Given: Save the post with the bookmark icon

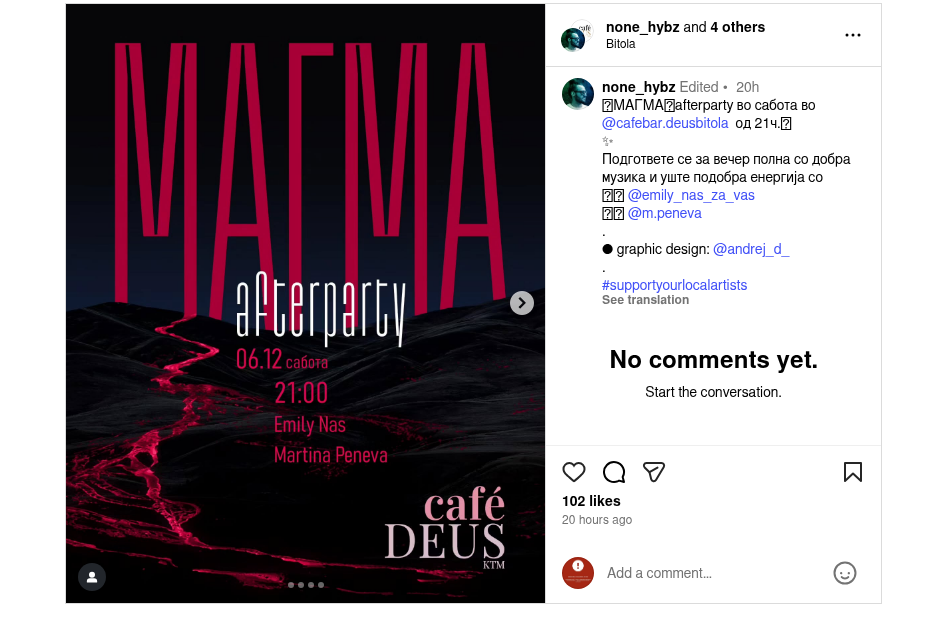Looking at the screenshot, I should [x=852, y=472].
